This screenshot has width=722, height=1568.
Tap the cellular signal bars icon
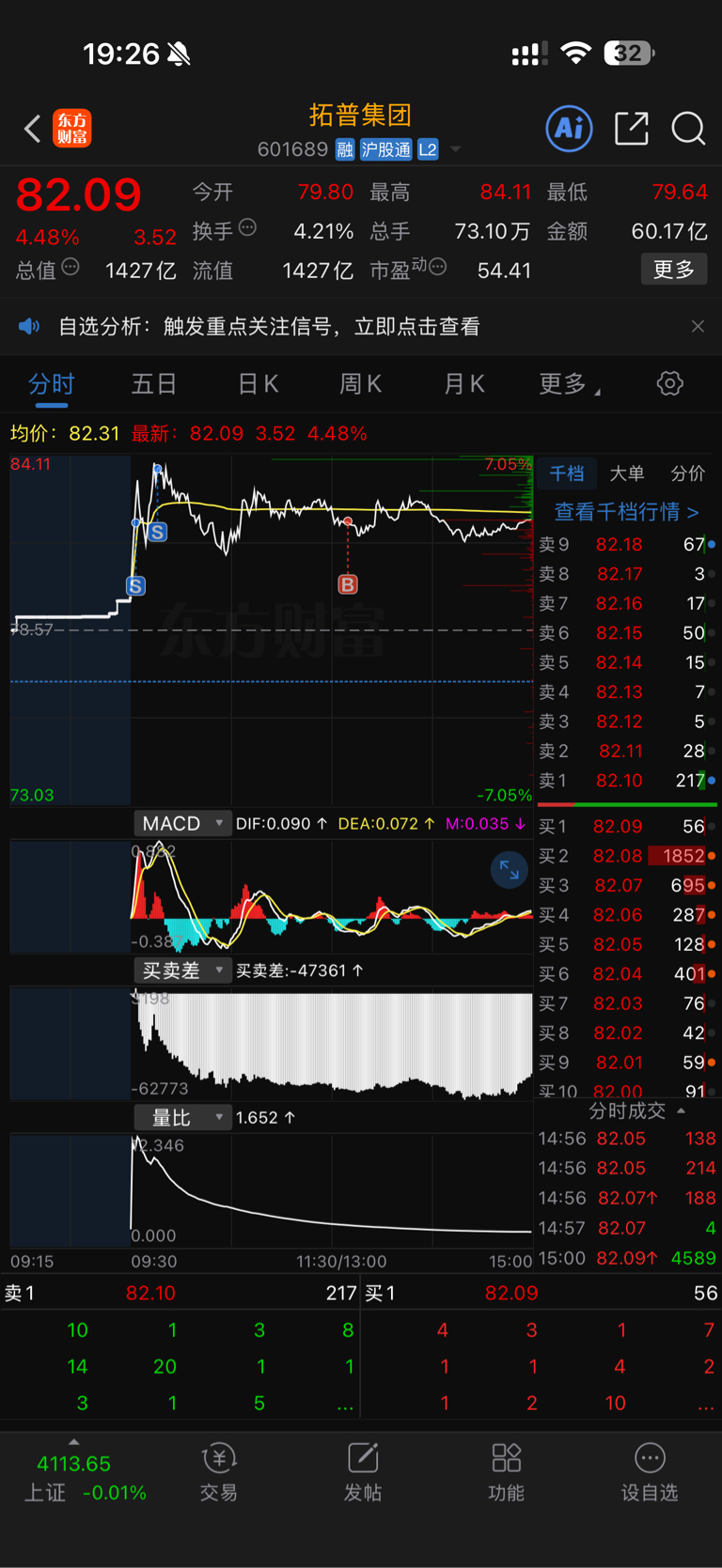[529, 54]
